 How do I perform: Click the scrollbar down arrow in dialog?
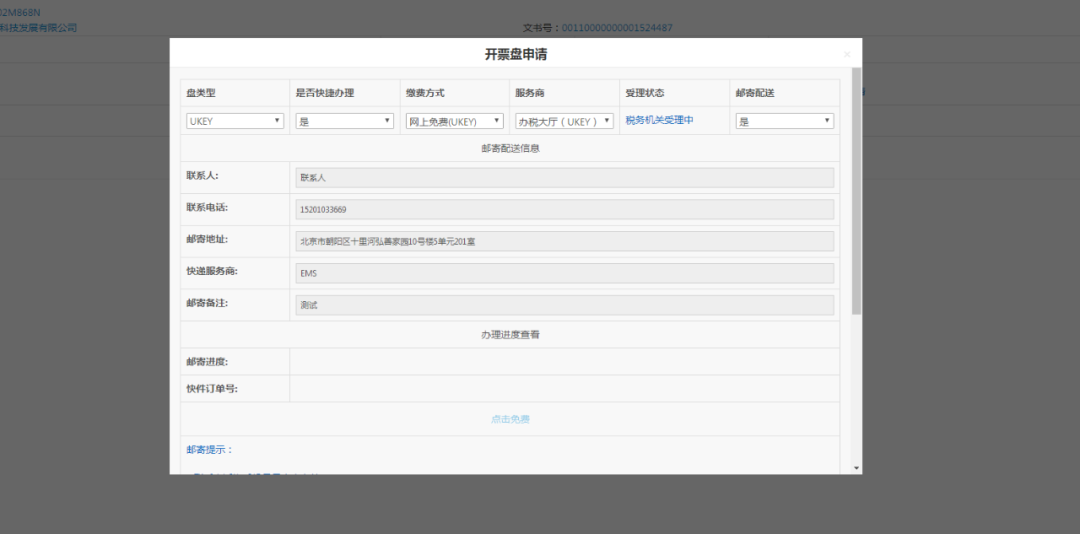pos(856,467)
